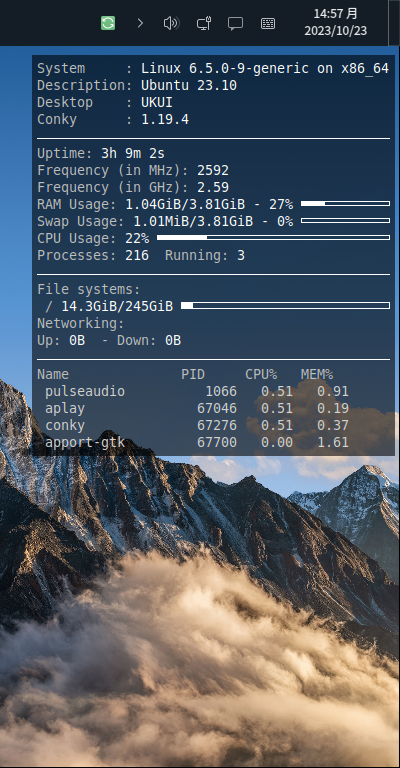This screenshot has height=768, width=400.
Task: Open the notification message bubble icon
Action: [x=235, y=24]
